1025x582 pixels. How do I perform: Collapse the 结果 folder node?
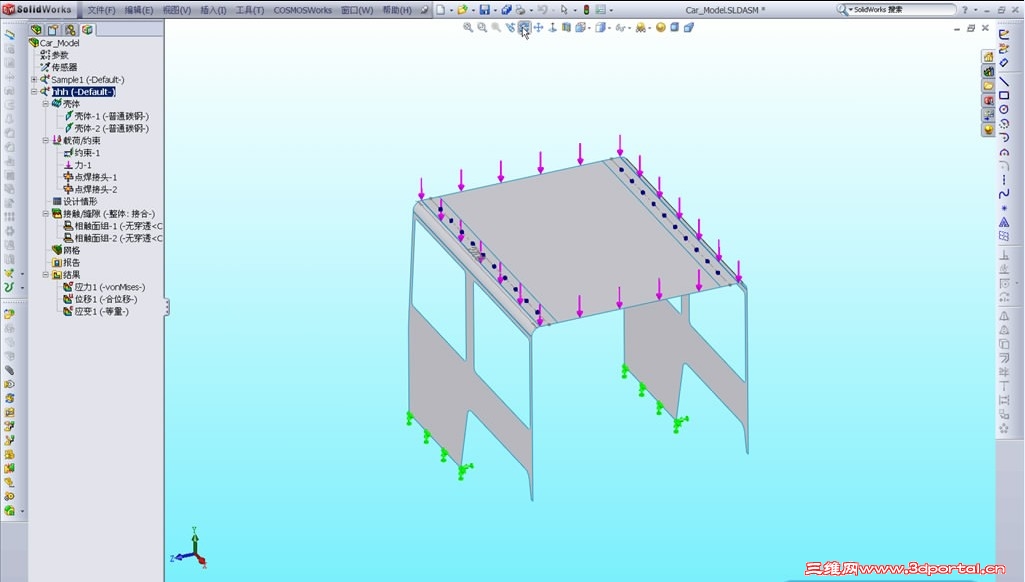click(x=46, y=275)
